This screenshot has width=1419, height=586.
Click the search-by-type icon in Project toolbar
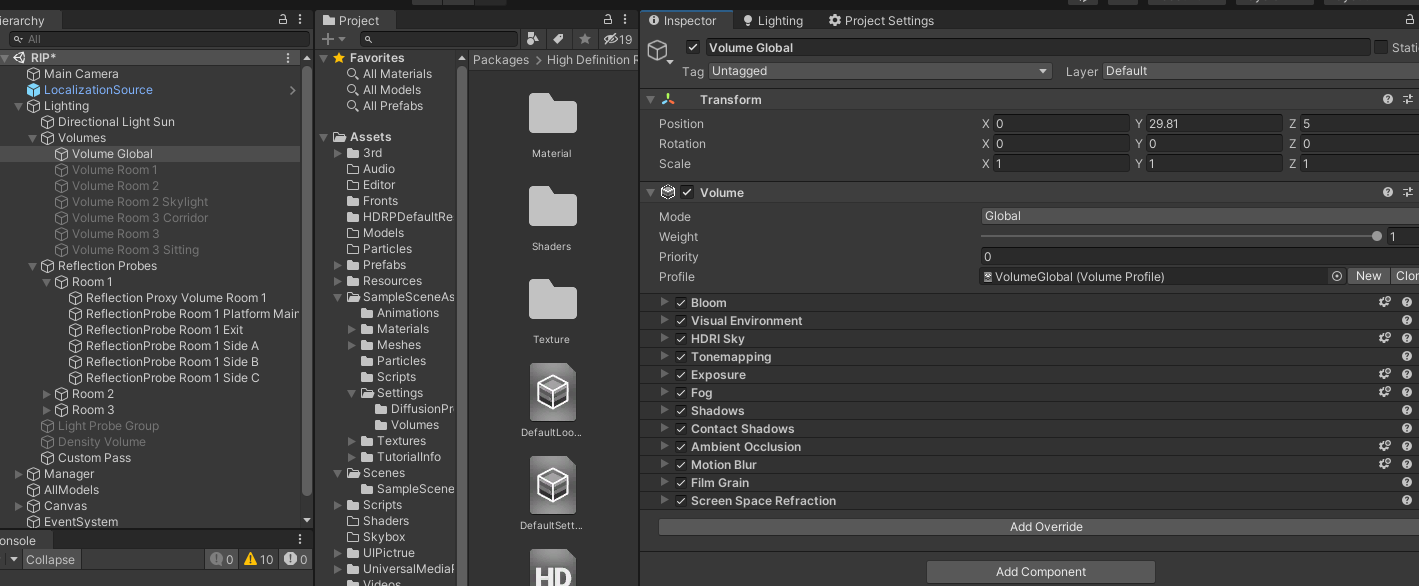tap(531, 38)
